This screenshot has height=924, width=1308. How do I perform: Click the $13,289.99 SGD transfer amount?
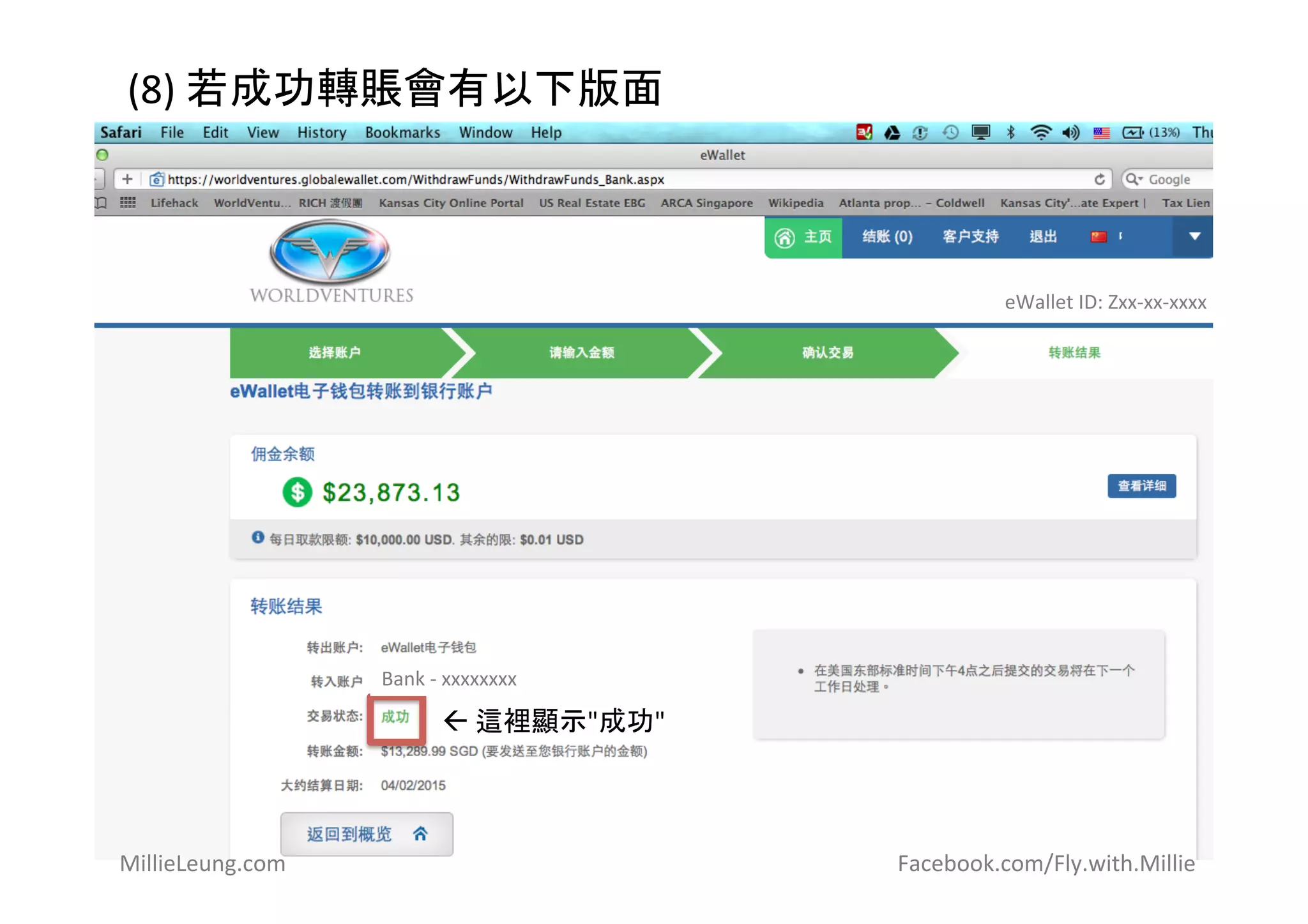click(x=429, y=752)
